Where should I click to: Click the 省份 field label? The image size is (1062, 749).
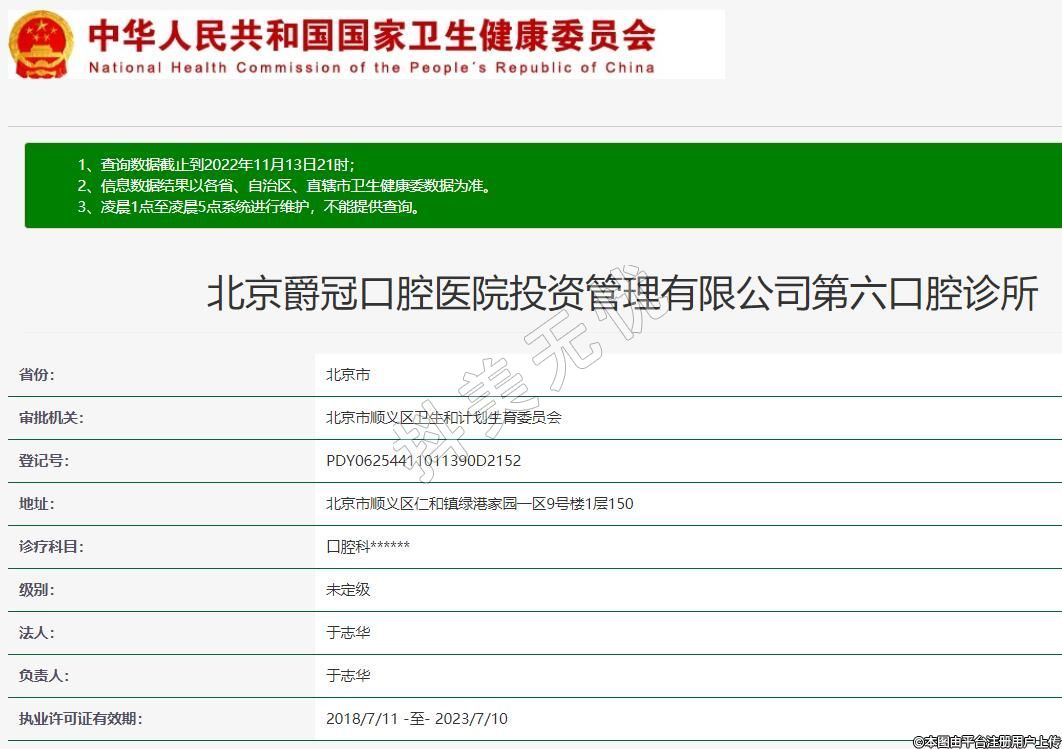click(37, 375)
